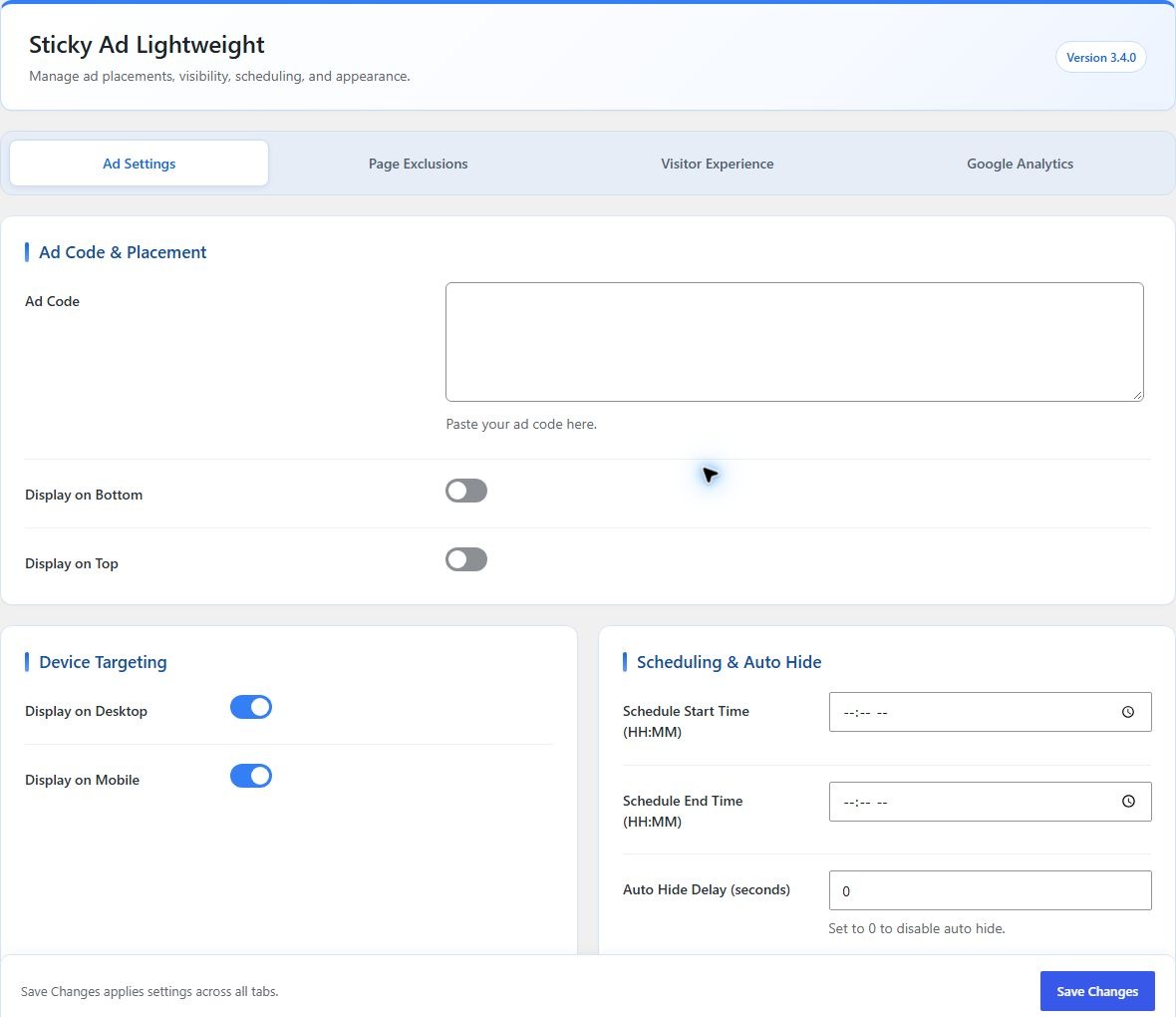The width and height of the screenshot is (1176, 1017).
Task: Grab the Ad Code textarea resize handle
Action: click(x=1138, y=396)
